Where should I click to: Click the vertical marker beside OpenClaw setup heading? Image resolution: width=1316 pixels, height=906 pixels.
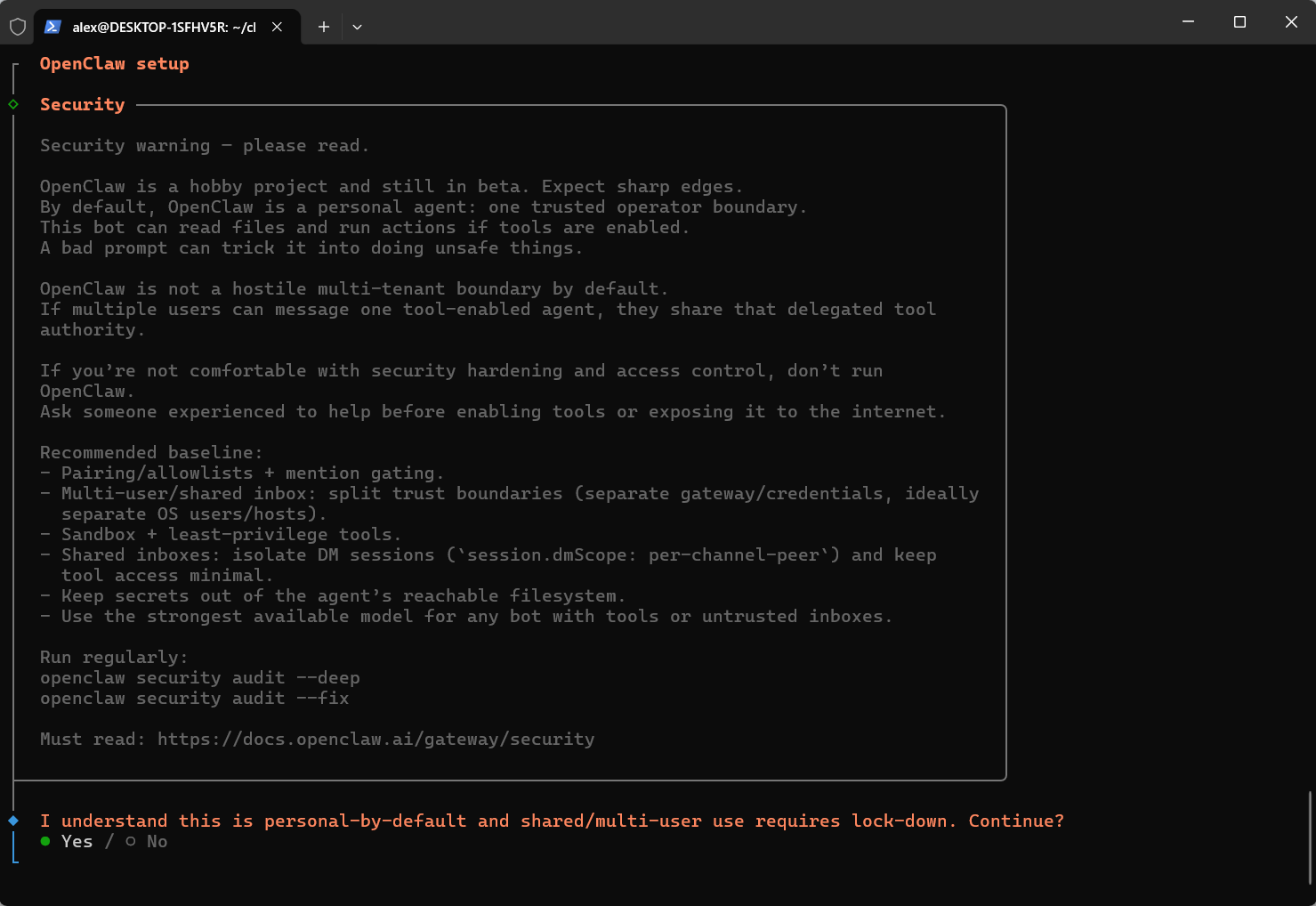(x=13, y=77)
